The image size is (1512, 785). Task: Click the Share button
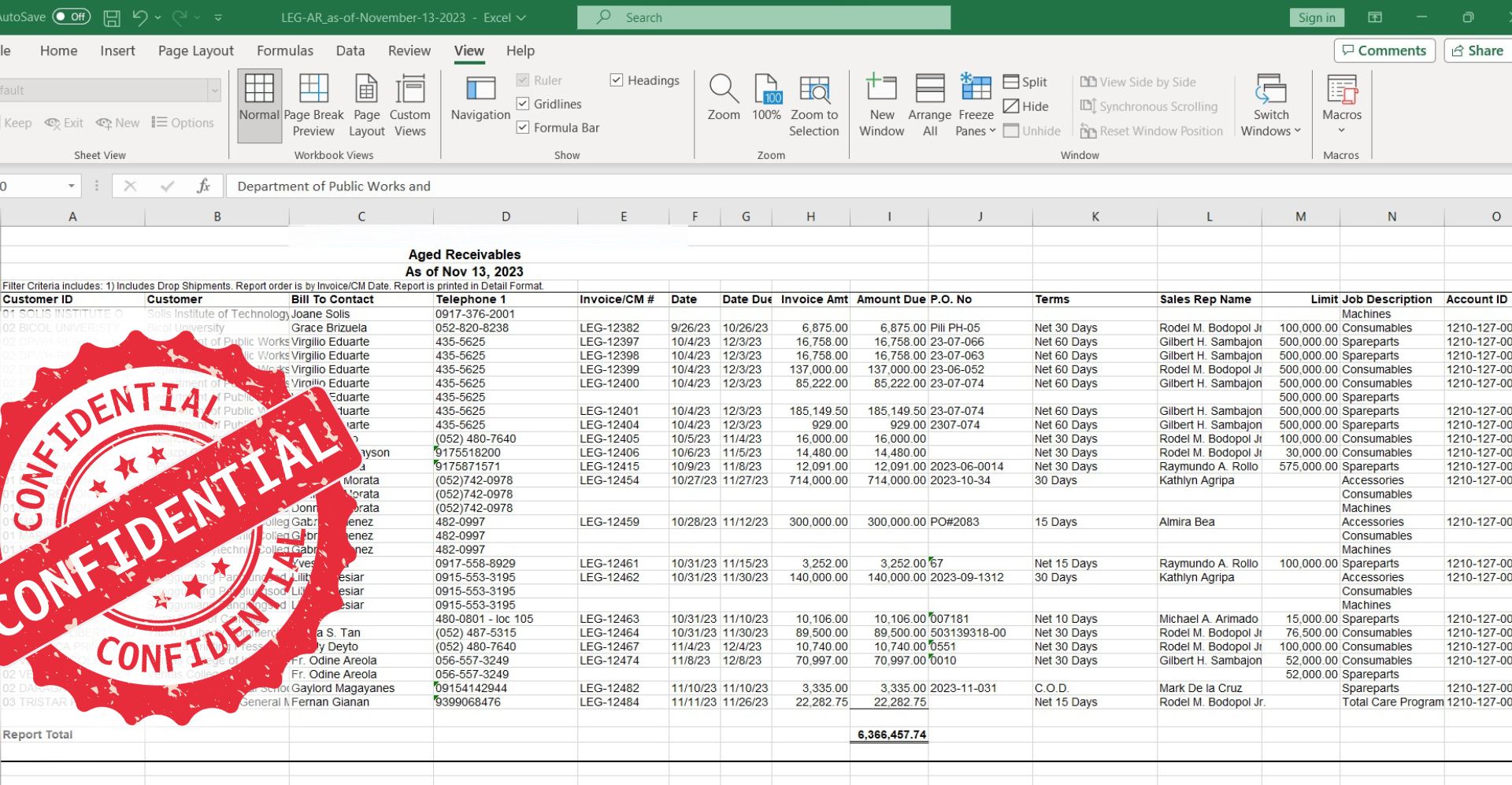pos(1477,50)
